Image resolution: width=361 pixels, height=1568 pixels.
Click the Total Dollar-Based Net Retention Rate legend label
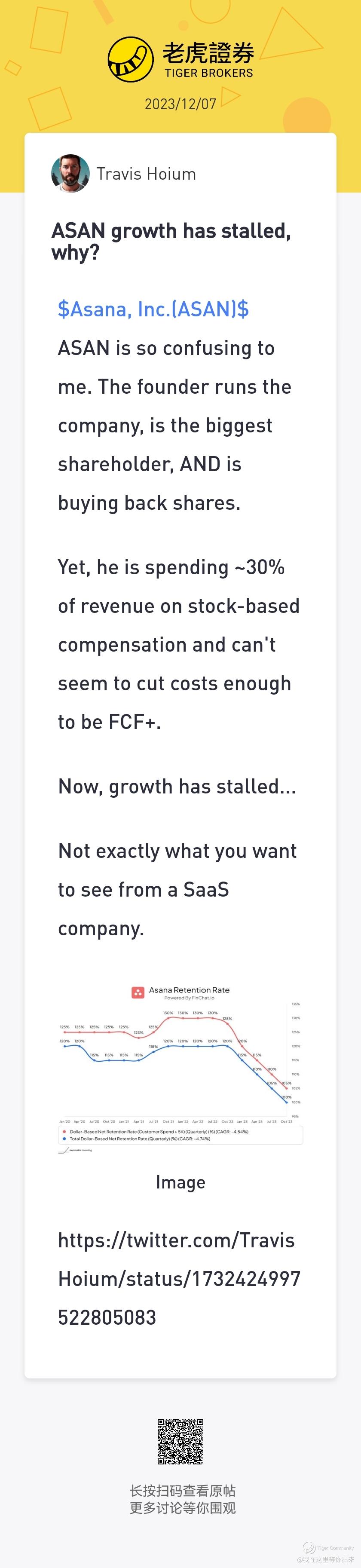pyautogui.click(x=140, y=1138)
